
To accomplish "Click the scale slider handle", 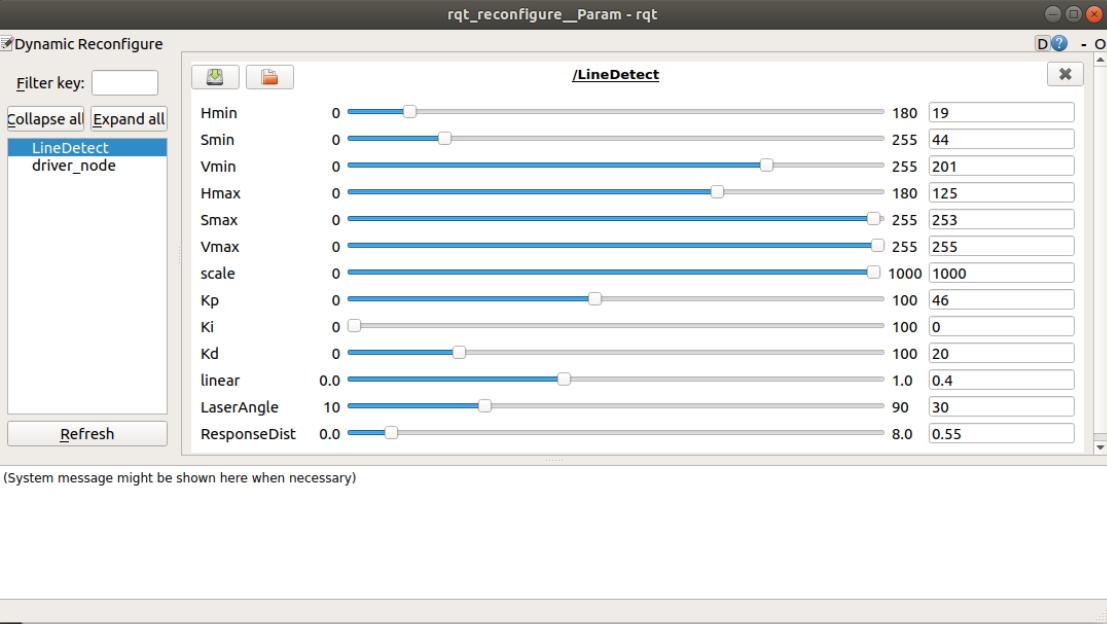I will pos(873,272).
